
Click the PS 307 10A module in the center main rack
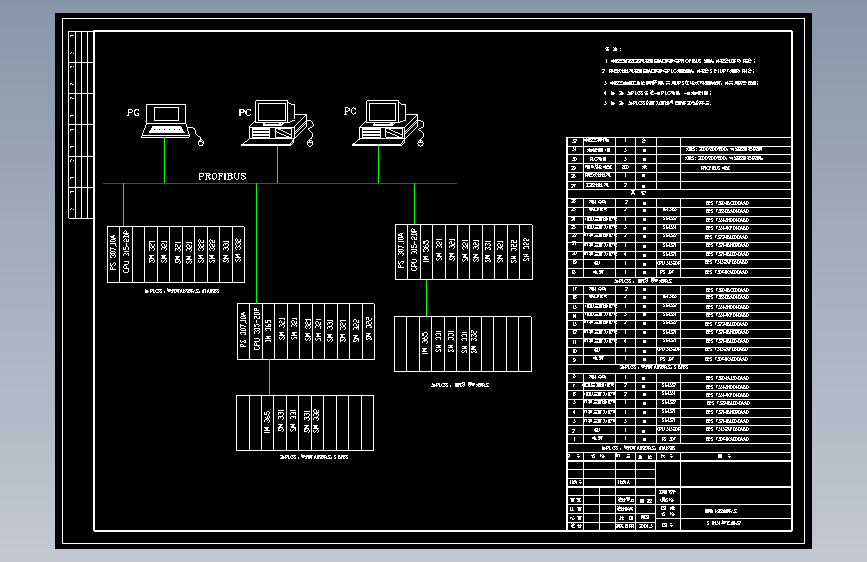(x=243, y=331)
